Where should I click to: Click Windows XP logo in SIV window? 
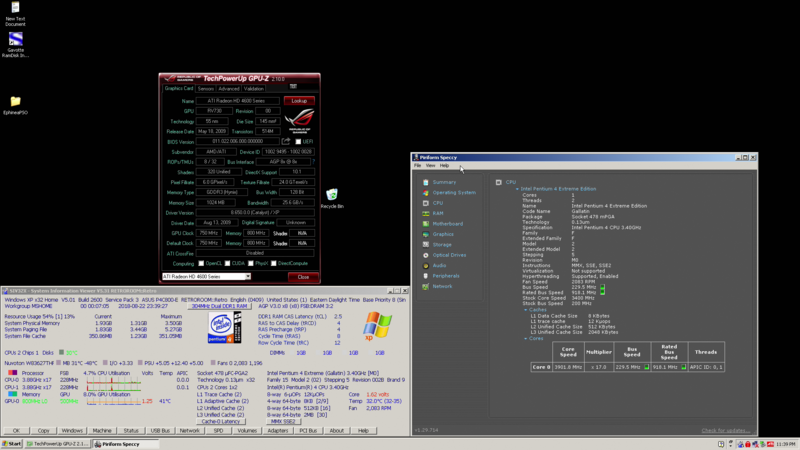click(378, 326)
